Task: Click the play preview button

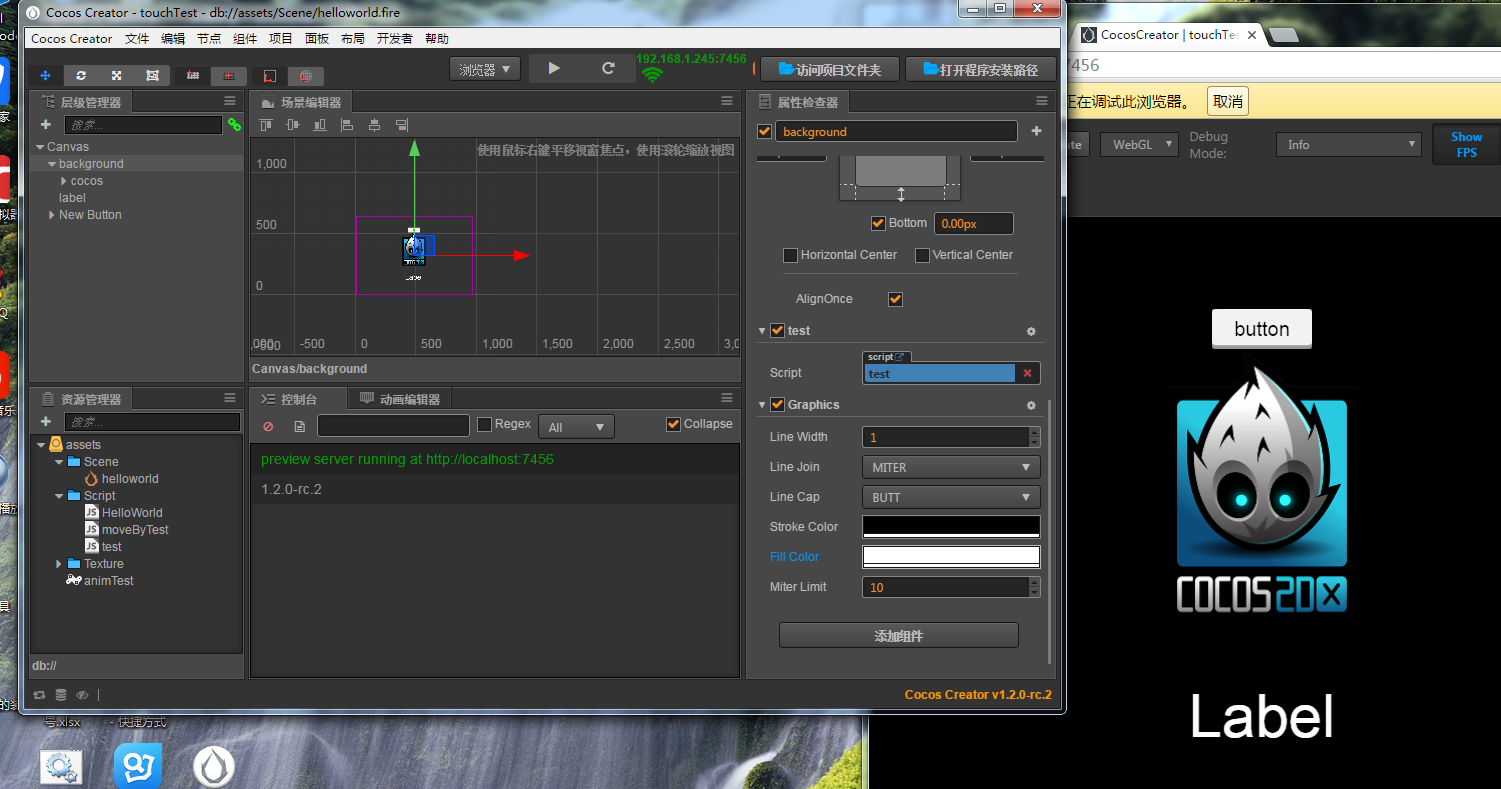Action: coord(554,68)
